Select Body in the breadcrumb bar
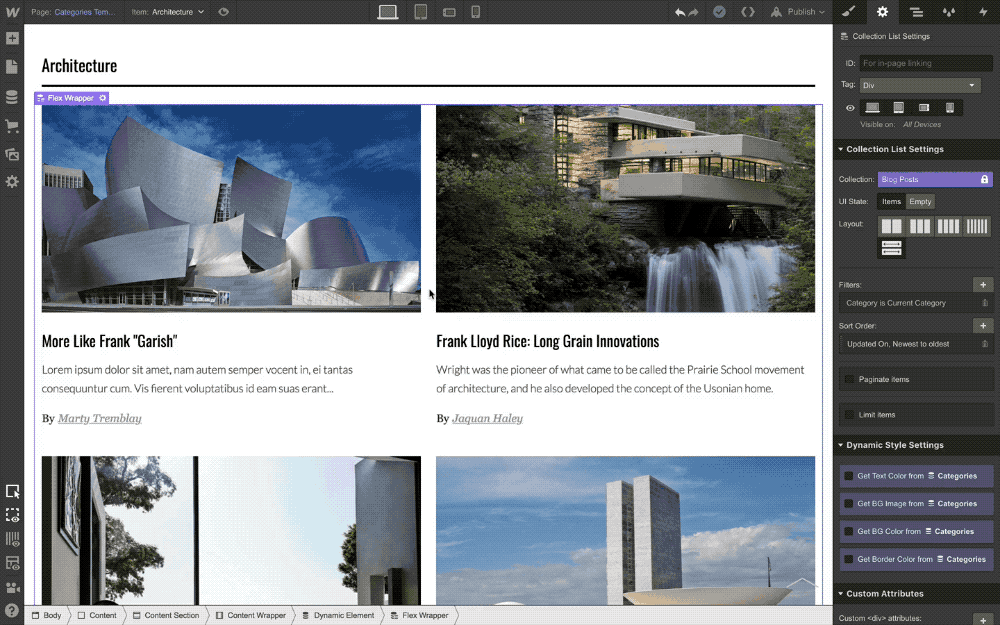 point(47,615)
